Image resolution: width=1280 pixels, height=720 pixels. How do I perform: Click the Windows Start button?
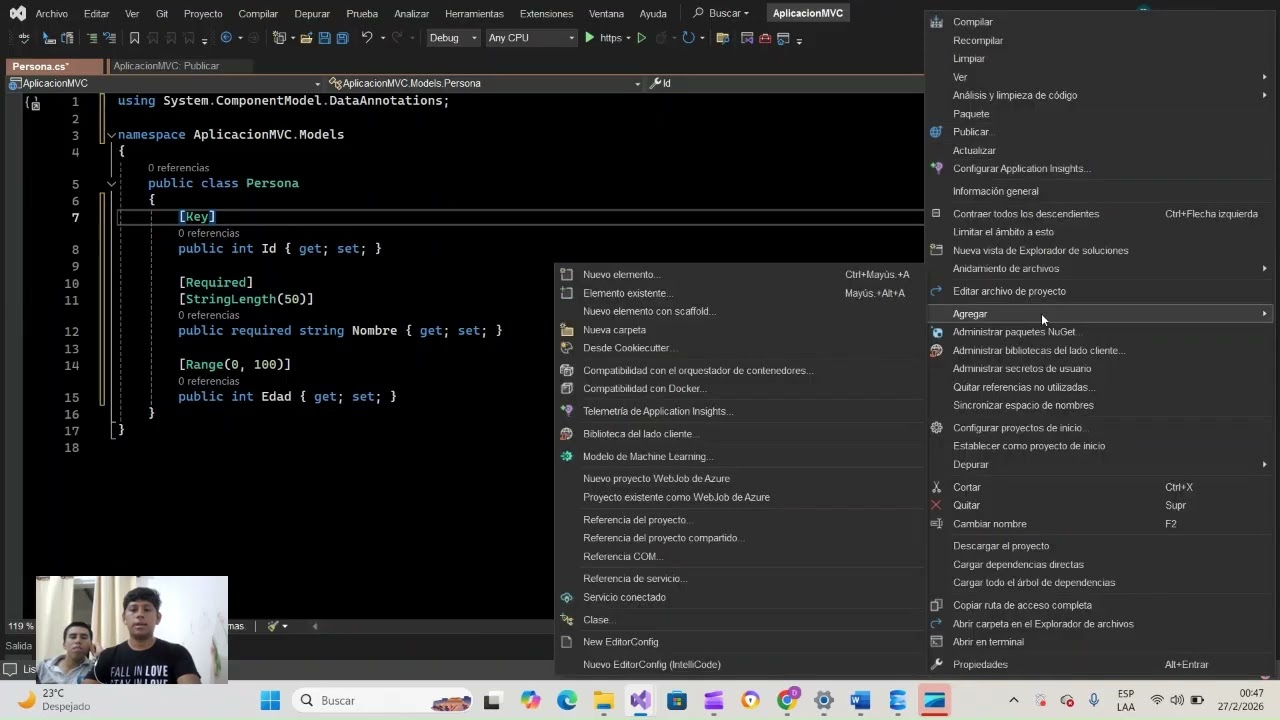(270, 700)
